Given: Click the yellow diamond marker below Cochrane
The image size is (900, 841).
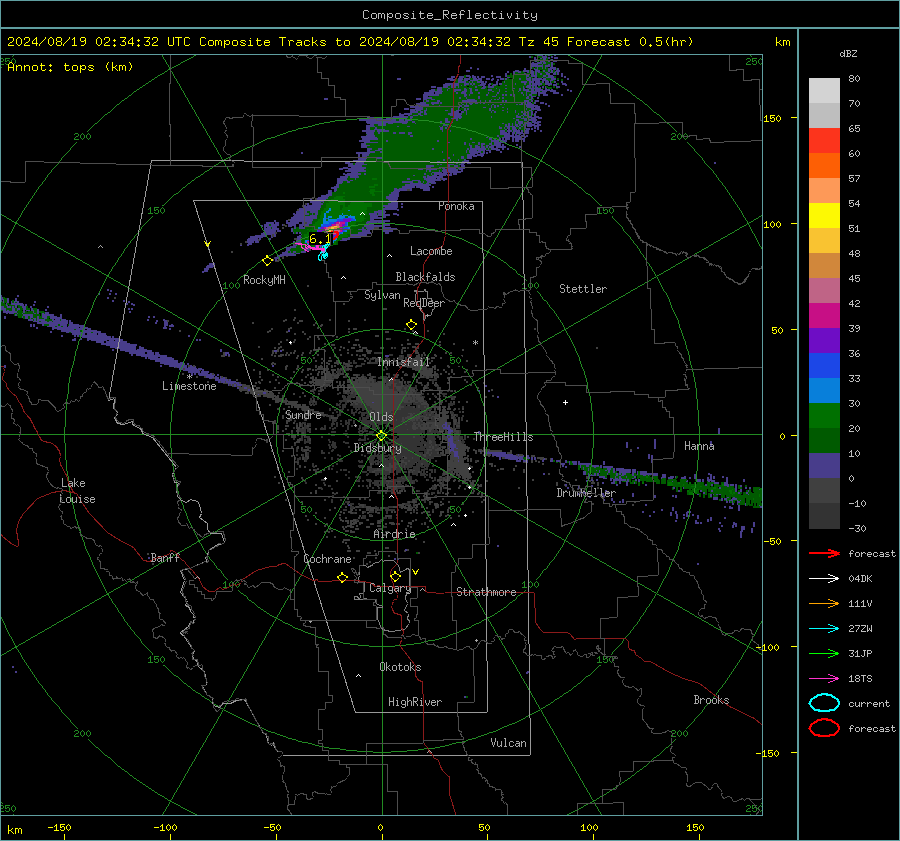Looking at the screenshot, I should tap(342, 577).
